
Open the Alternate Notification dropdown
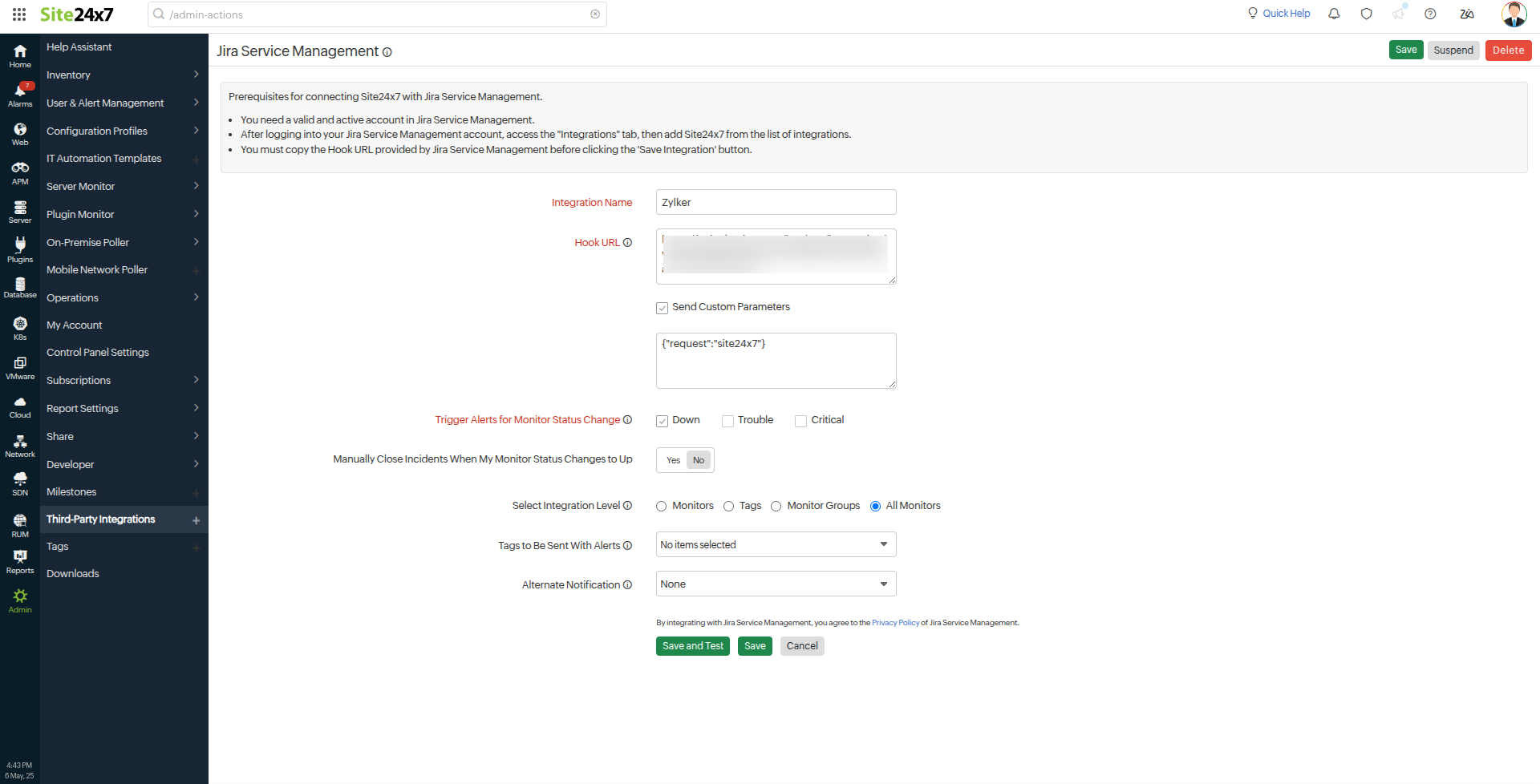(776, 584)
